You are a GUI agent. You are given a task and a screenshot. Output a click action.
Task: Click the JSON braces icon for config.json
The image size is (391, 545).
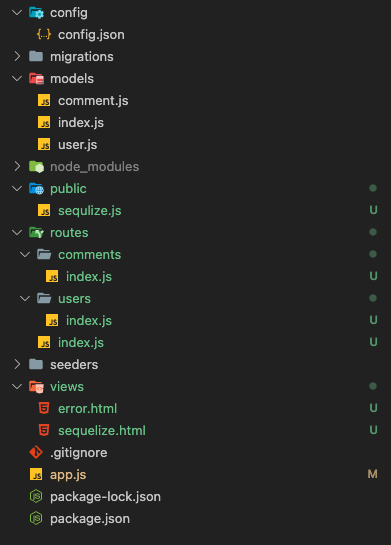[44, 34]
